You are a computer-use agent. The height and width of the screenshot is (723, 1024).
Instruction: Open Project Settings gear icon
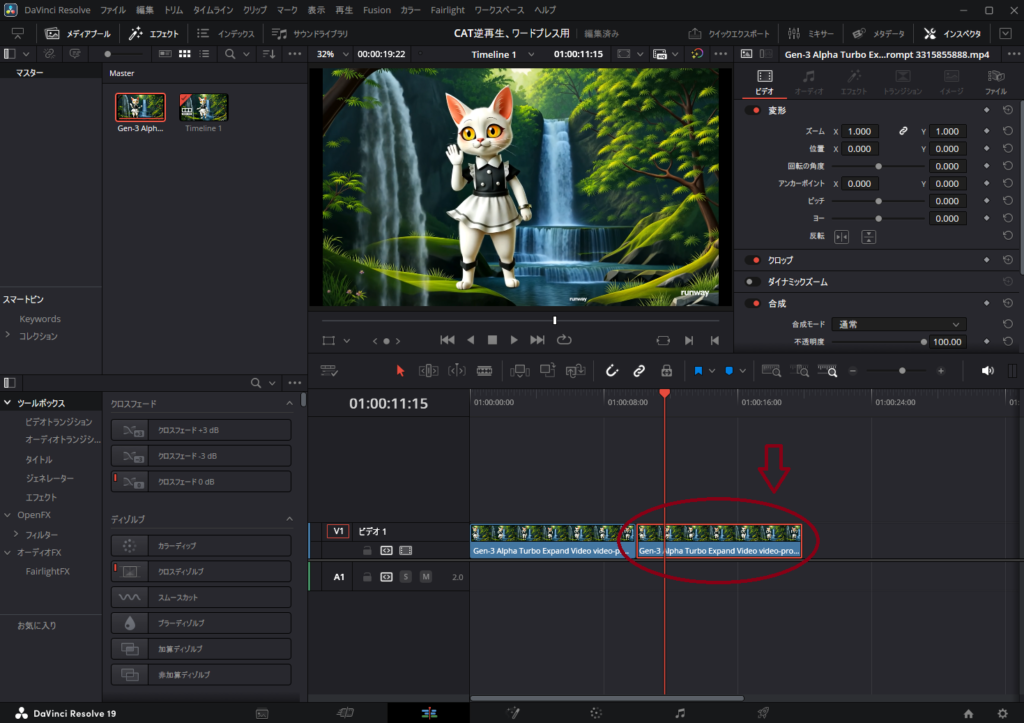[x=1001, y=713]
